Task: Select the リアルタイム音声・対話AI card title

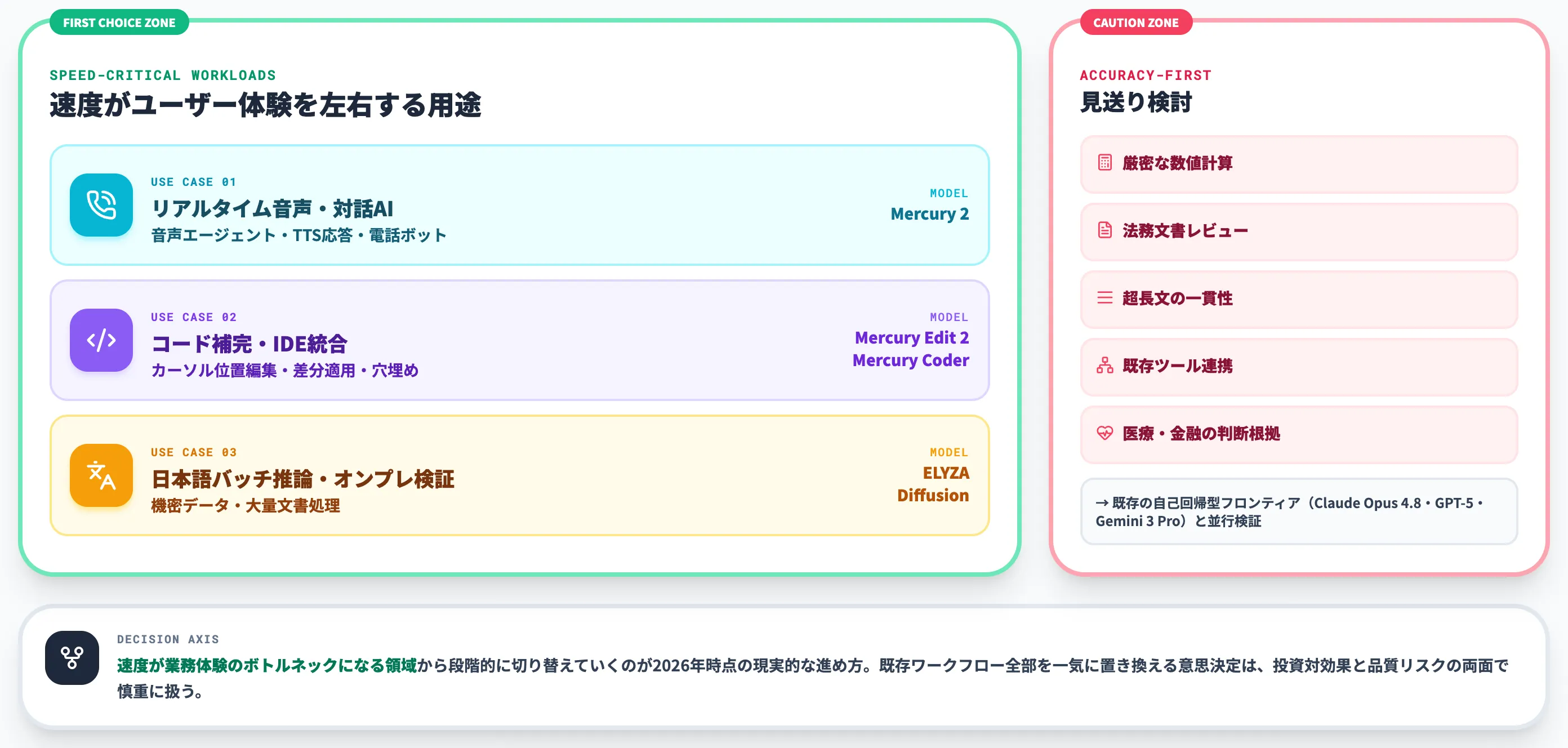Action: click(272, 209)
